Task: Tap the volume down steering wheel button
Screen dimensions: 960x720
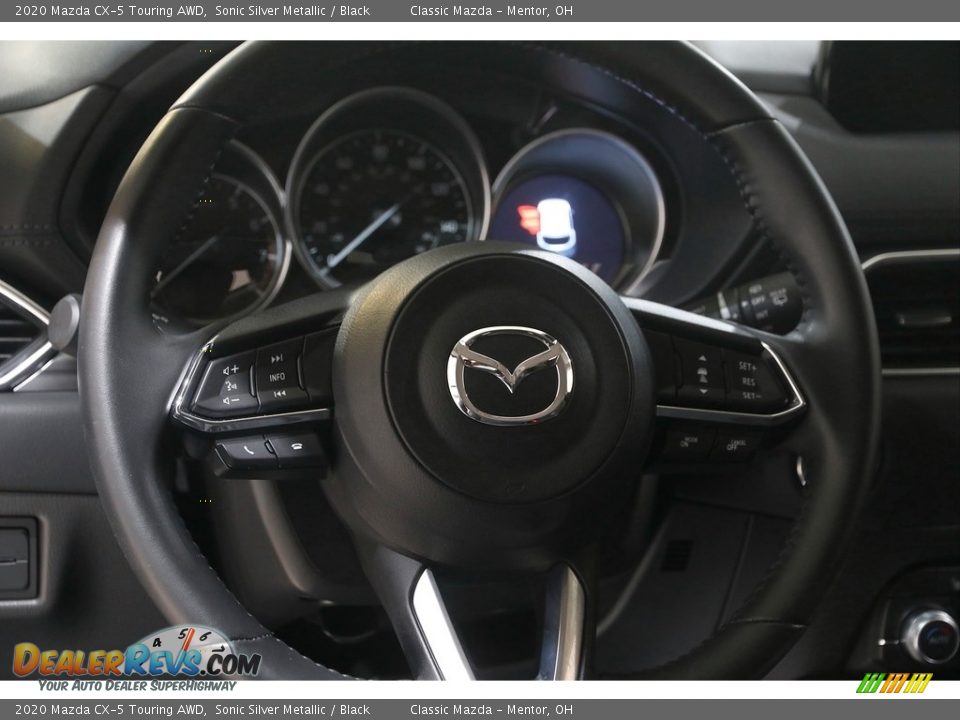Action: pos(230,402)
